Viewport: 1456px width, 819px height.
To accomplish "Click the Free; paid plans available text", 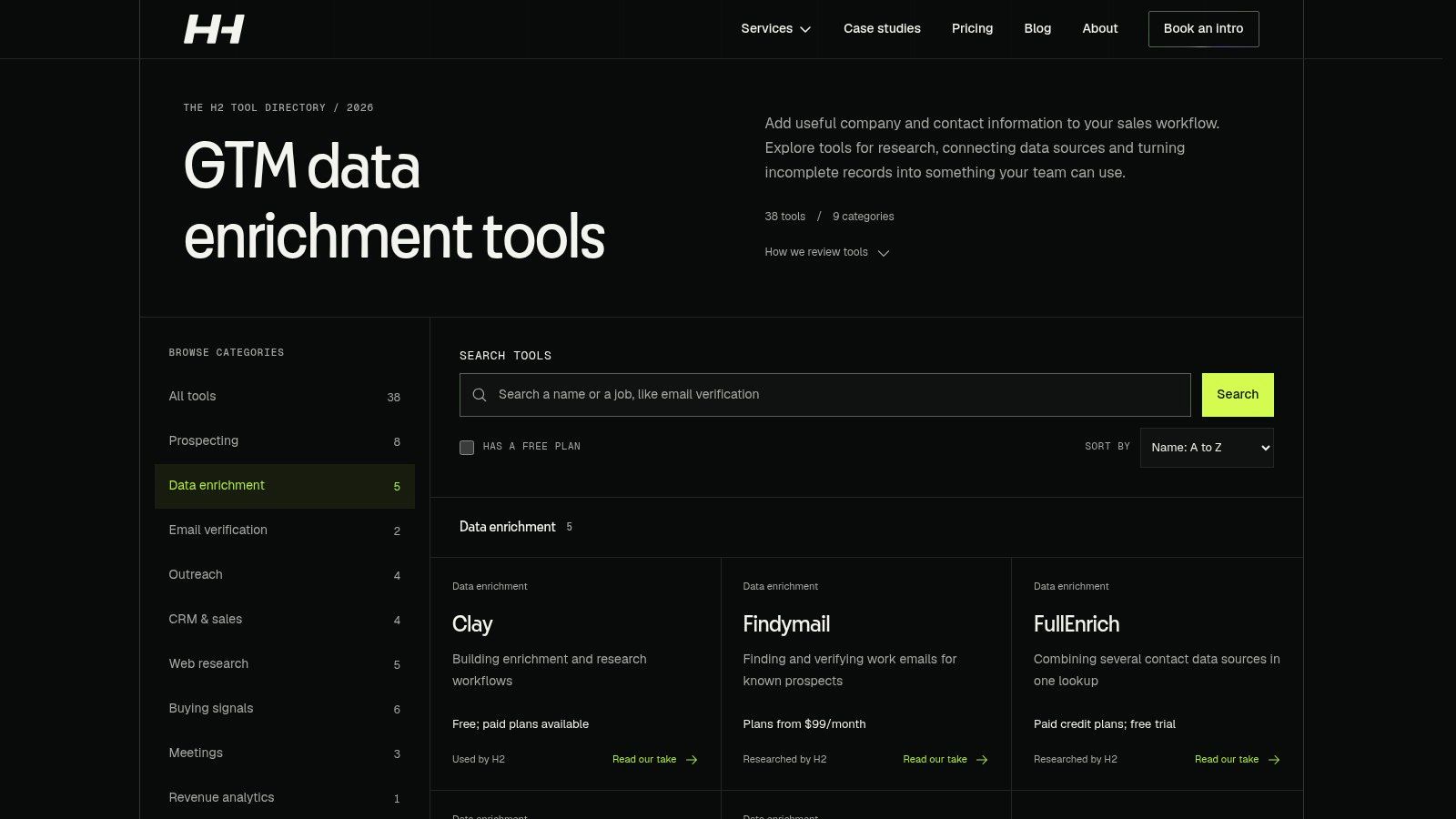I will (x=521, y=724).
